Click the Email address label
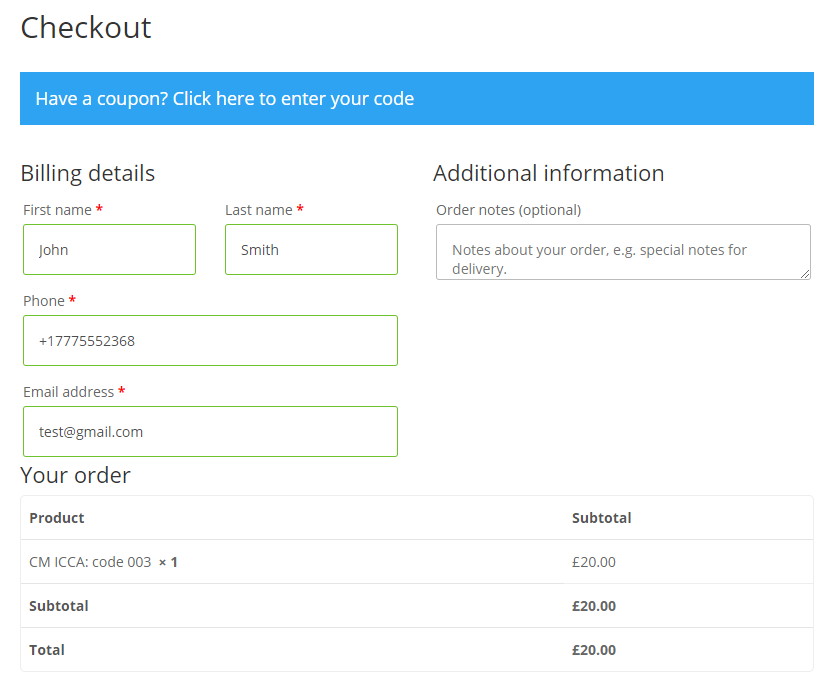Viewport: 827px width, 681px height. click(69, 392)
